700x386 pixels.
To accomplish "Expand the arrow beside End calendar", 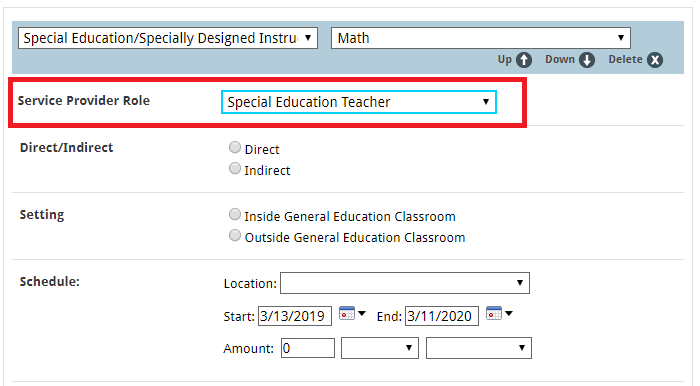I will coord(508,313).
